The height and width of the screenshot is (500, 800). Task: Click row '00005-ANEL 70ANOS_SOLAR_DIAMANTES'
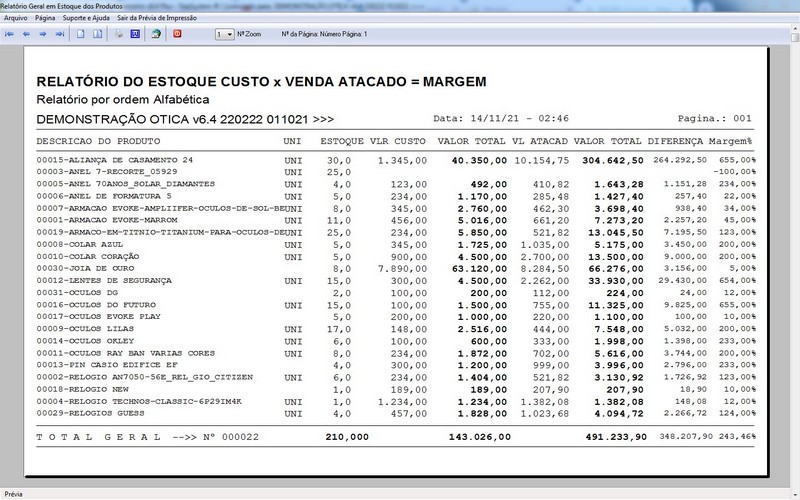(395, 184)
